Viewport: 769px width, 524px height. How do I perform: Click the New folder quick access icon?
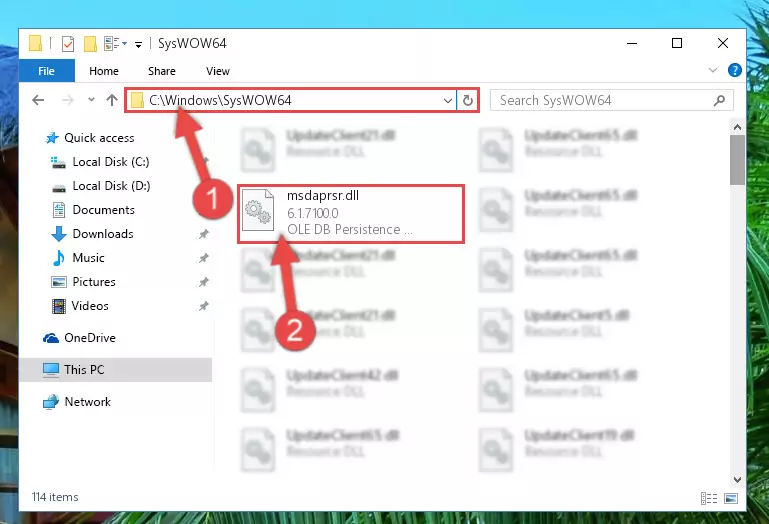click(90, 44)
